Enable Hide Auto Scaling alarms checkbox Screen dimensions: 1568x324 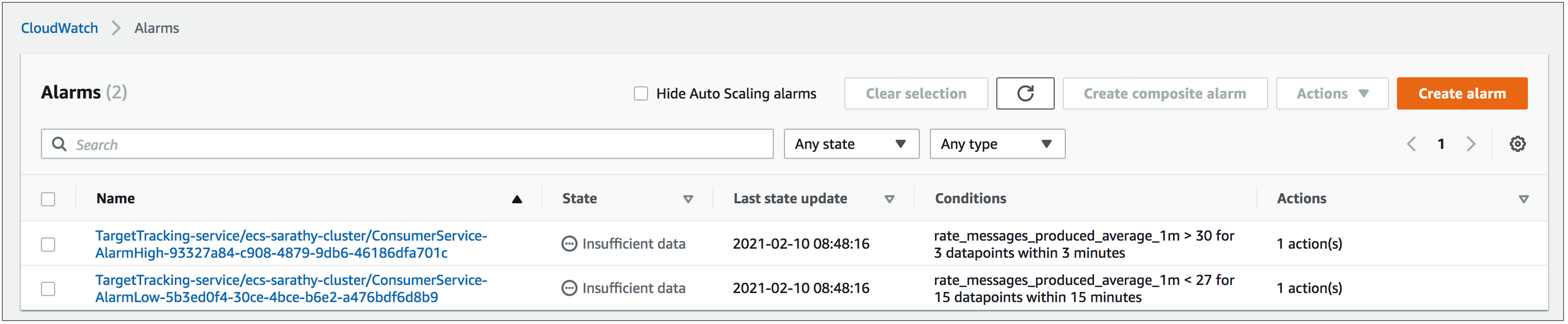coord(641,93)
